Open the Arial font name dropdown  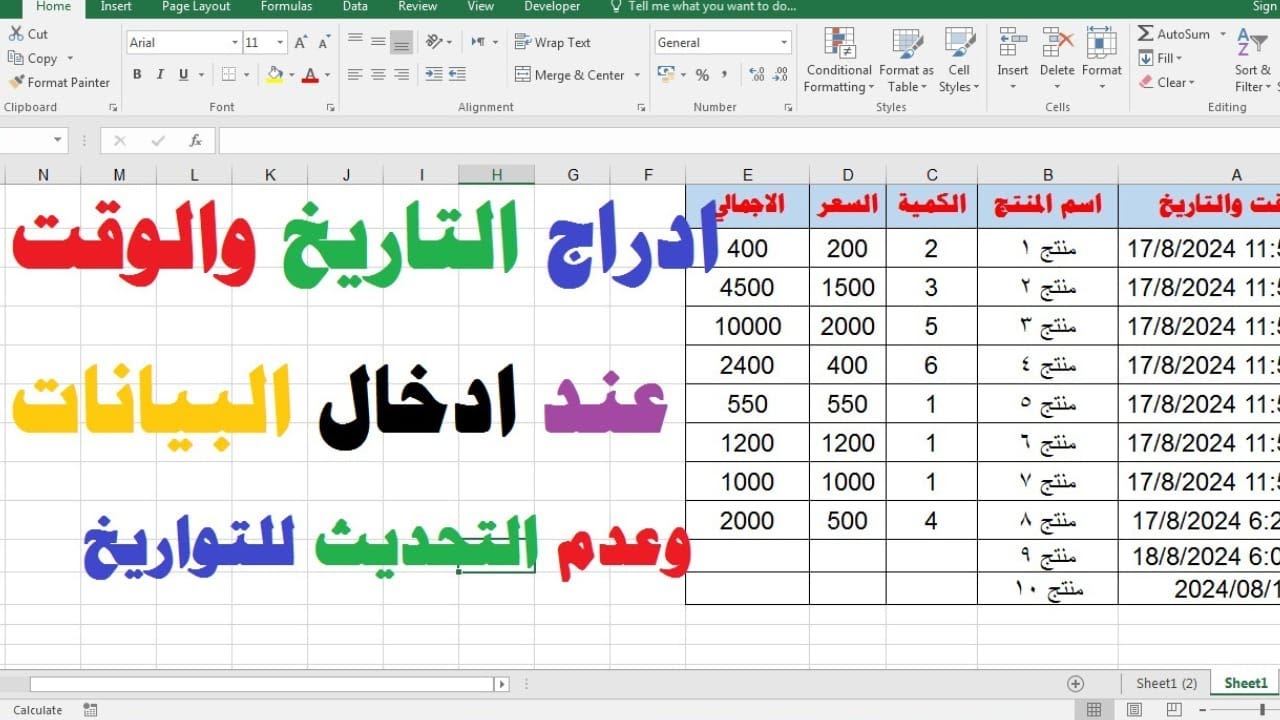point(235,43)
